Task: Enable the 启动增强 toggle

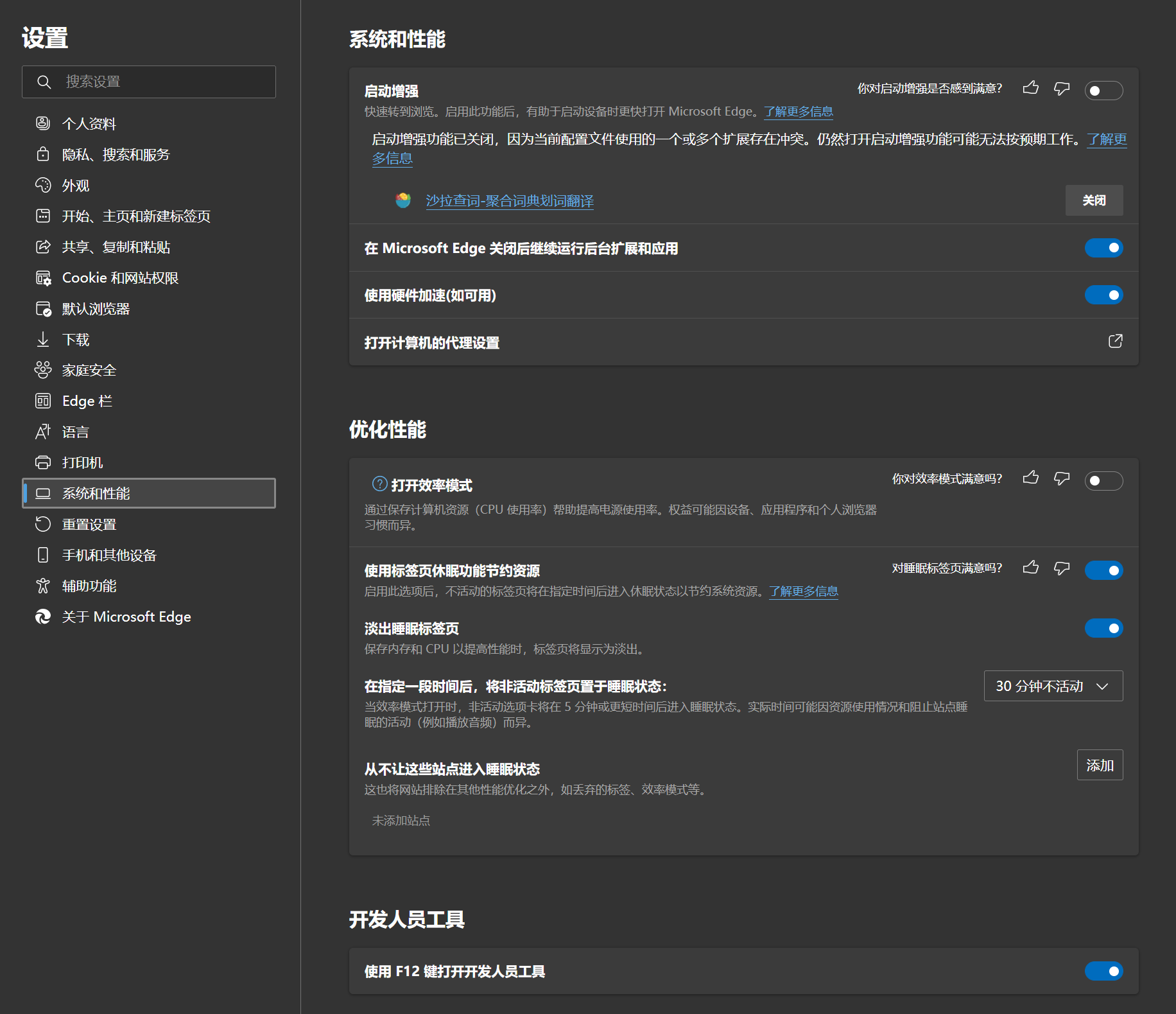Action: (x=1103, y=91)
